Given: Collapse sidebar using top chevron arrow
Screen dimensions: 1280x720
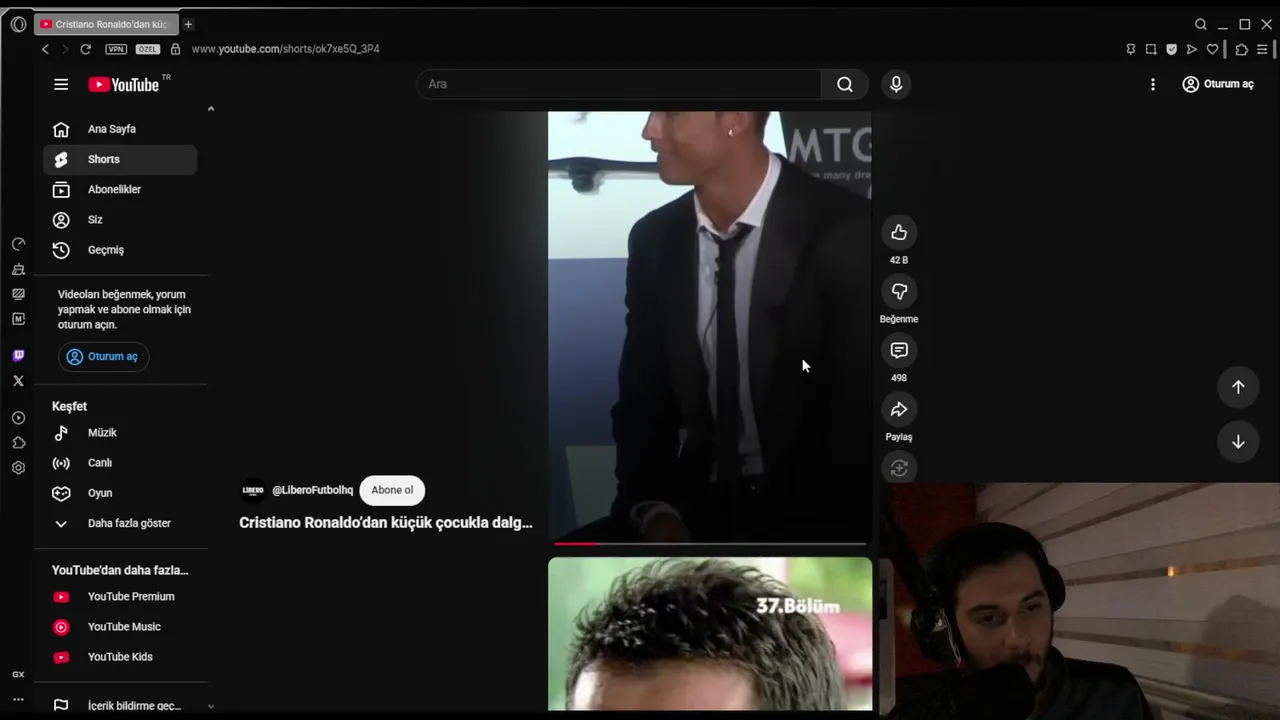Looking at the screenshot, I should pyautogui.click(x=210, y=108).
